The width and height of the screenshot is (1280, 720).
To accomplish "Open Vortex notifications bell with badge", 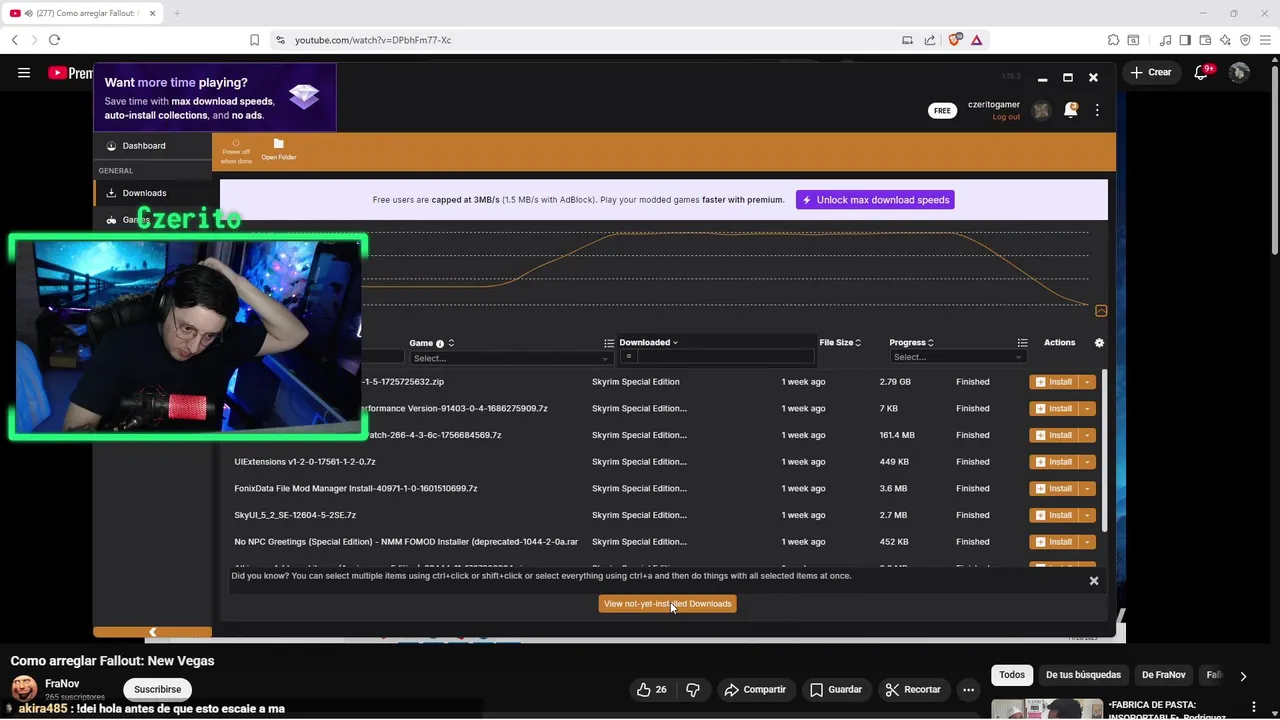I will tap(1071, 110).
